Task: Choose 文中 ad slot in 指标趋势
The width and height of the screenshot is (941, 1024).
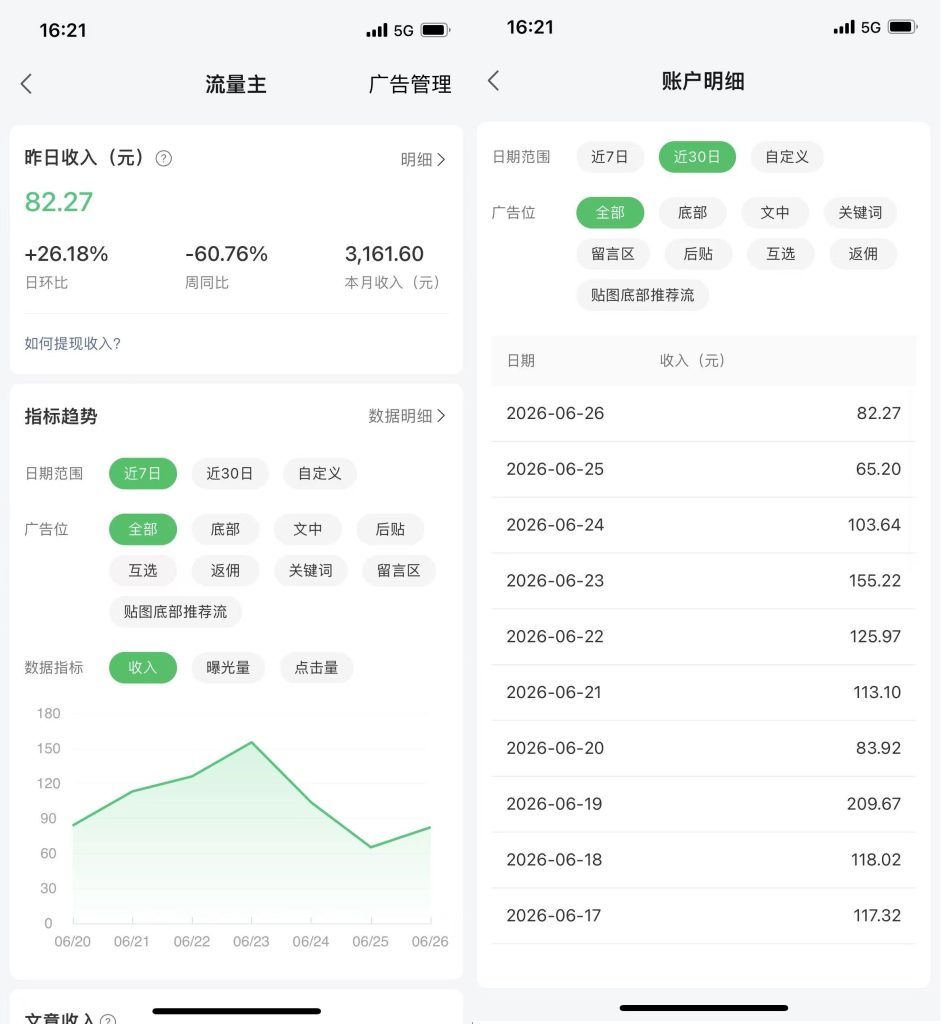Action: (x=308, y=529)
